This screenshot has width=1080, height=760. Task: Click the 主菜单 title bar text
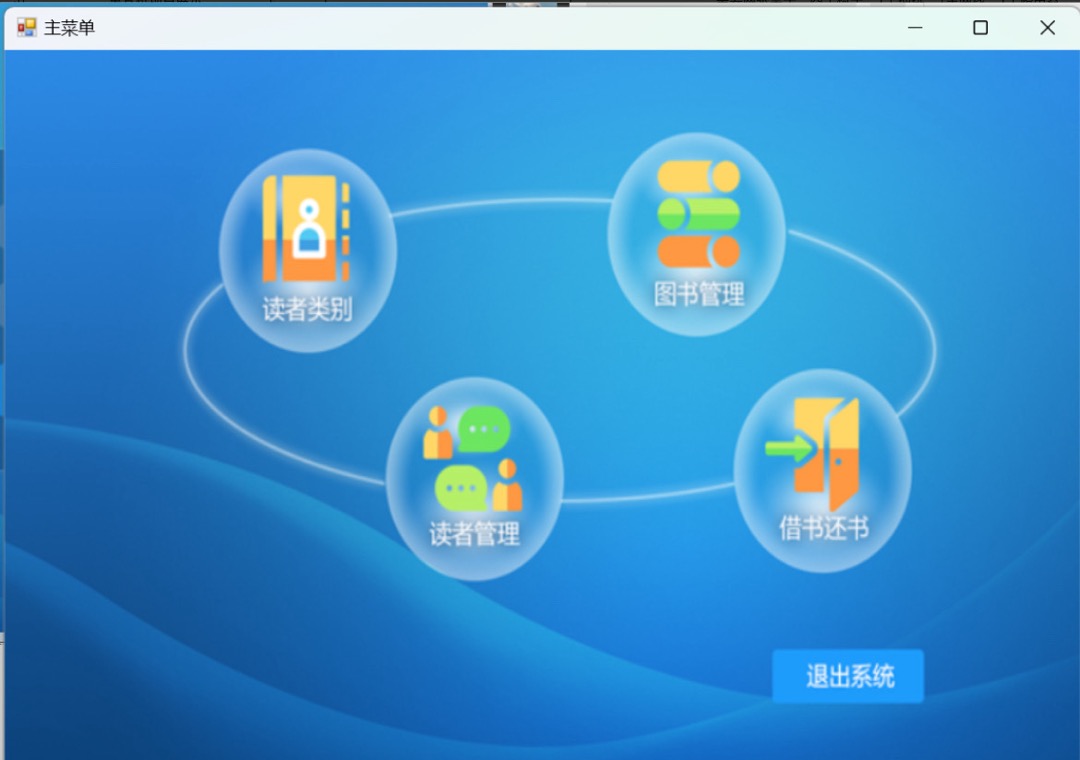coord(70,28)
